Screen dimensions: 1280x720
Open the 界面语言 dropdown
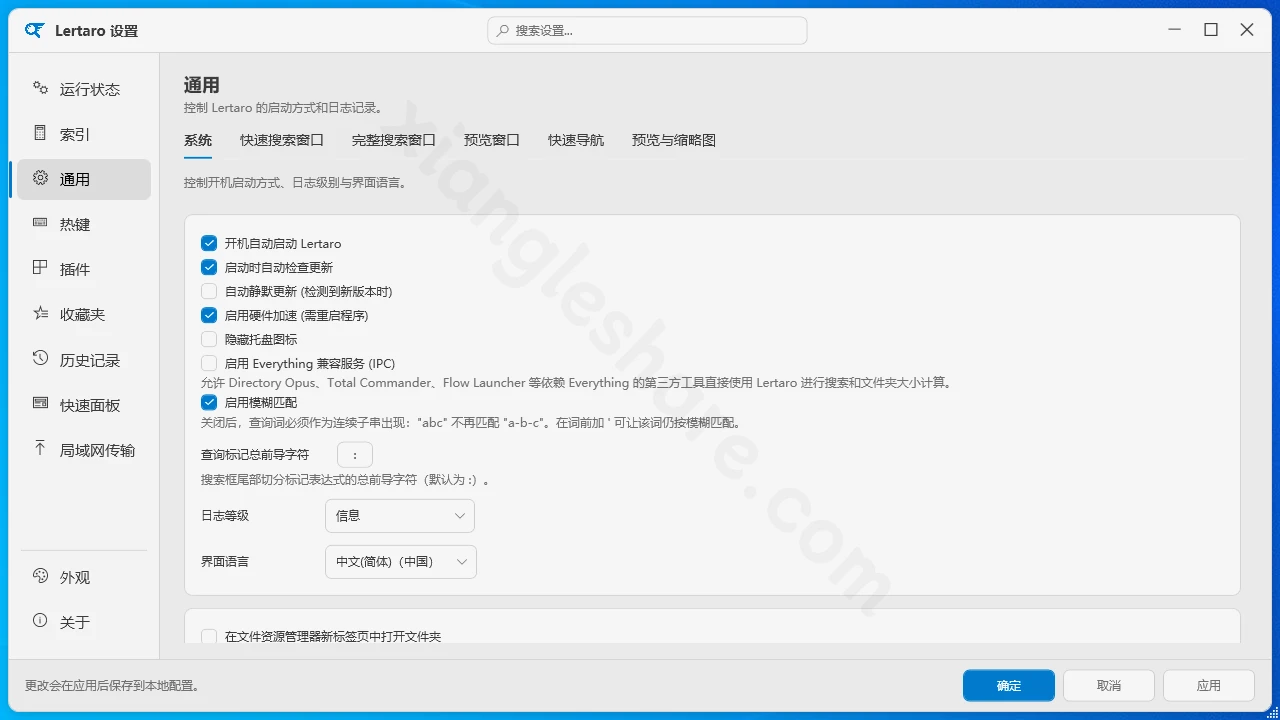[401, 562]
